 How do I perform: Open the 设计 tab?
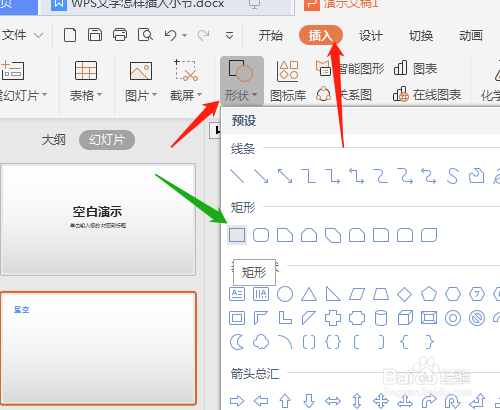(x=371, y=35)
